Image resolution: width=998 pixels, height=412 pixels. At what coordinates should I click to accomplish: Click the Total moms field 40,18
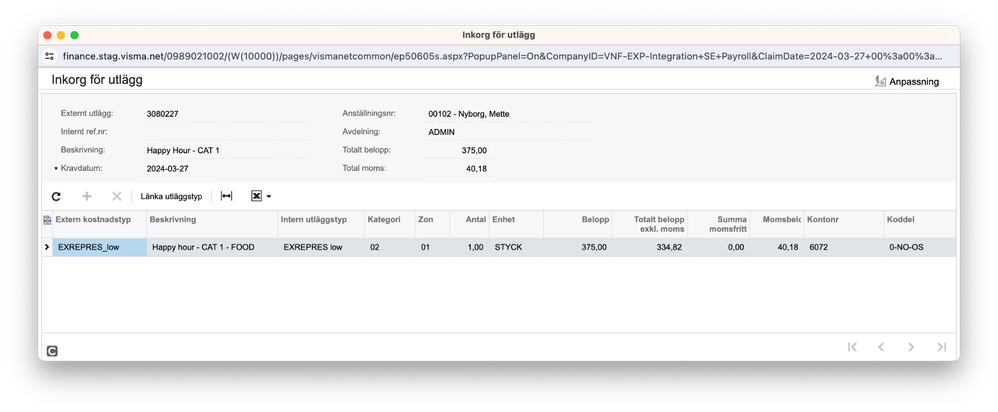(458, 169)
